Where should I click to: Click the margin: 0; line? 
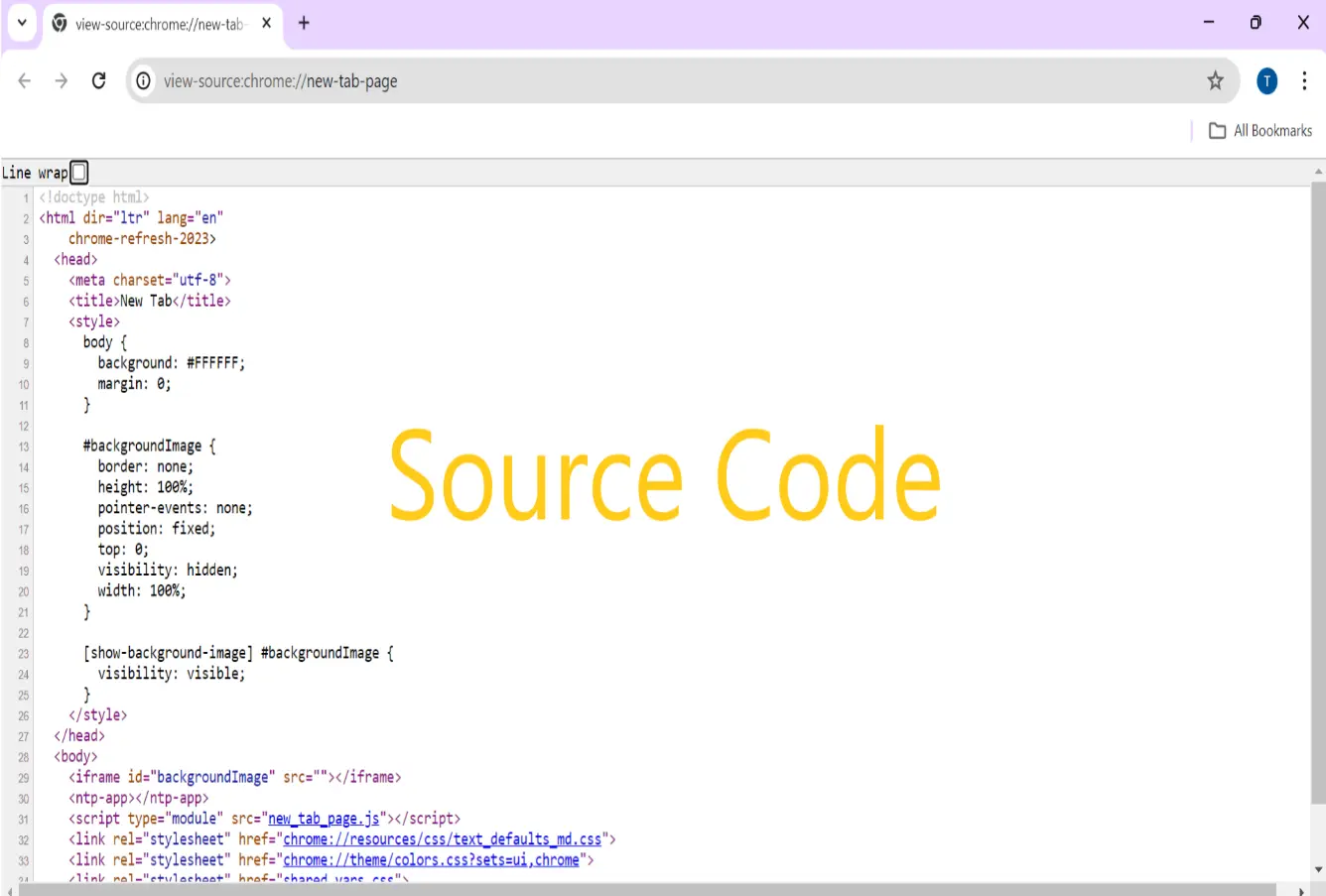(x=134, y=384)
